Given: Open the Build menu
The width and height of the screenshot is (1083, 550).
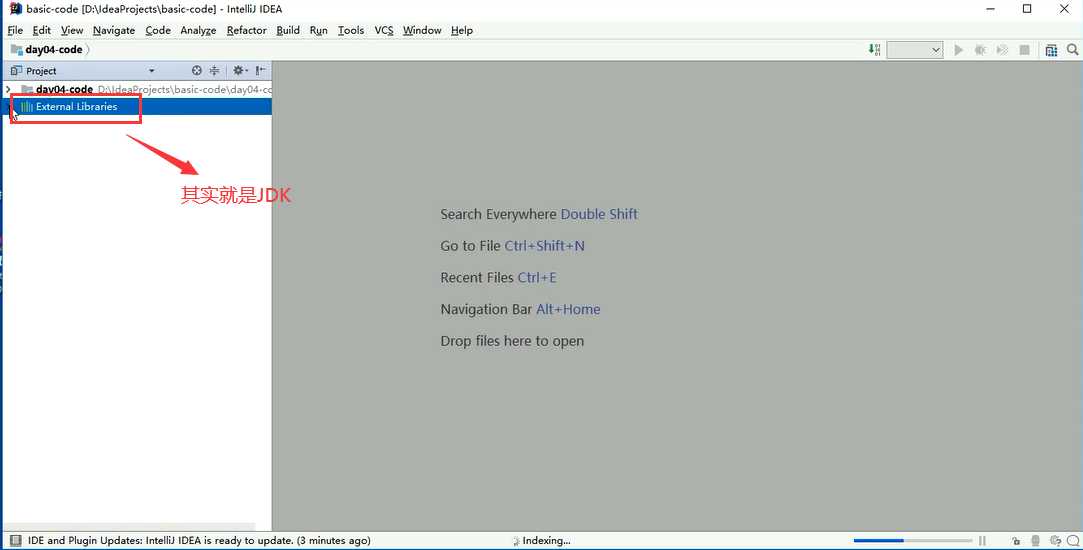Looking at the screenshot, I should pos(288,30).
